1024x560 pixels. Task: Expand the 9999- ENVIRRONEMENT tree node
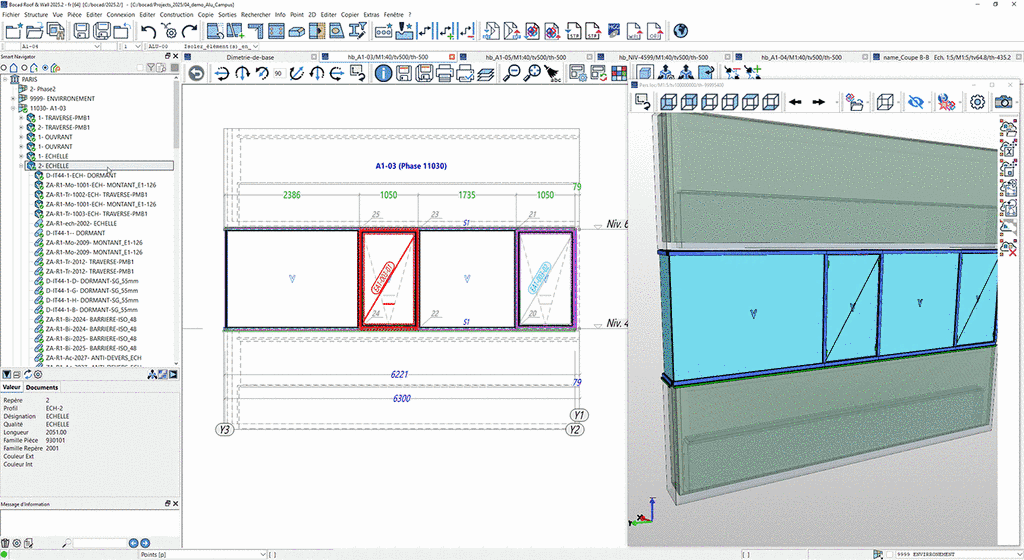[13, 98]
